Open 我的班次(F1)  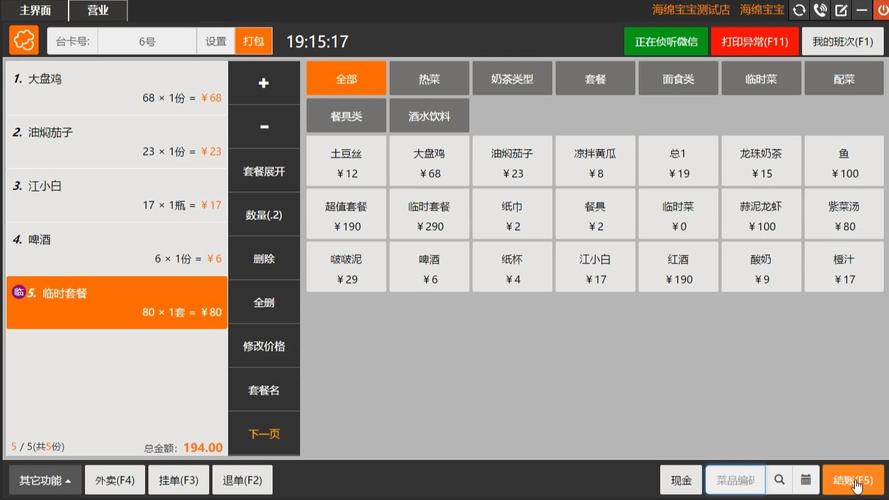843,41
